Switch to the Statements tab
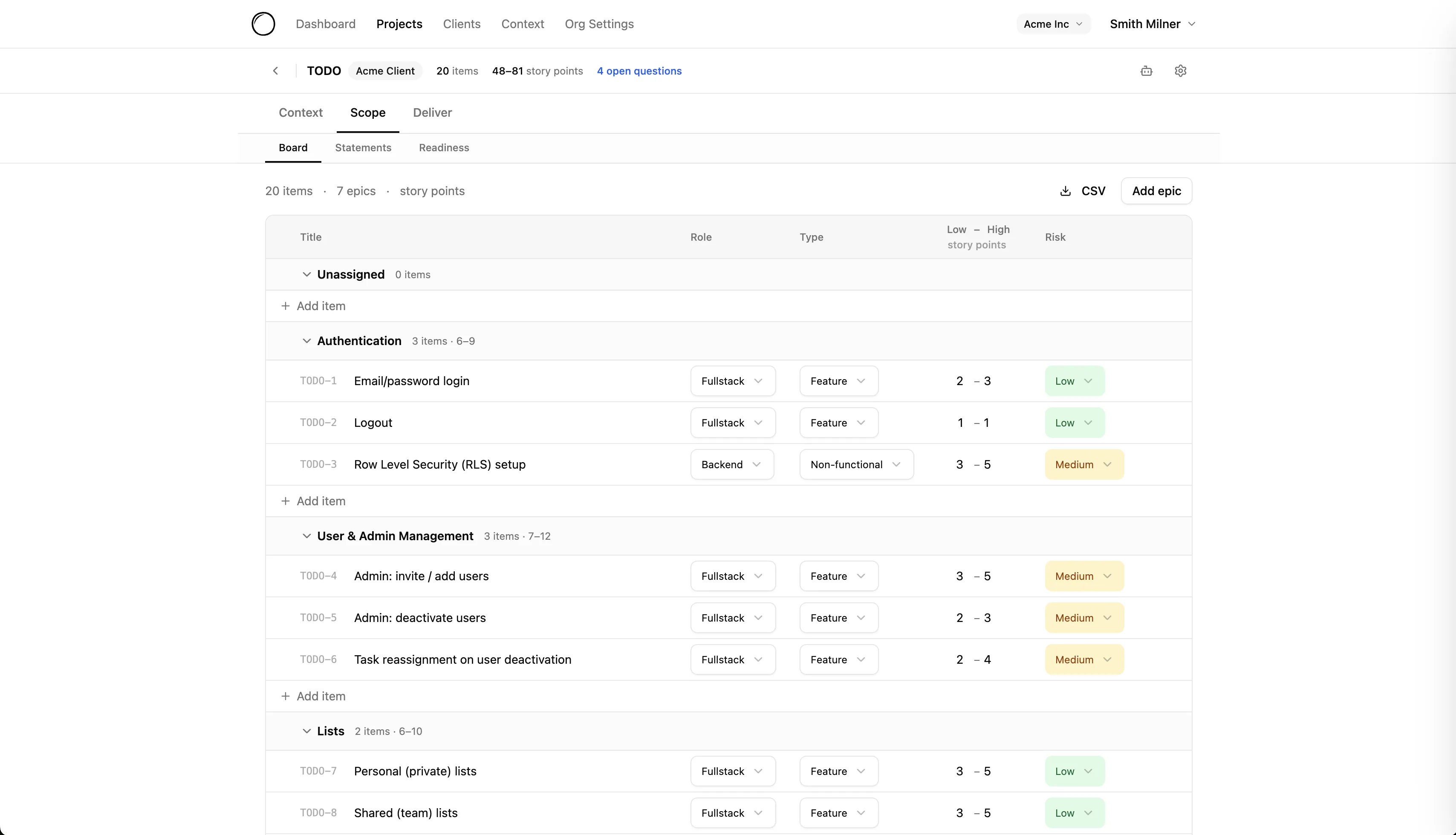This screenshot has width=1456, height=835. coord(363,148)
